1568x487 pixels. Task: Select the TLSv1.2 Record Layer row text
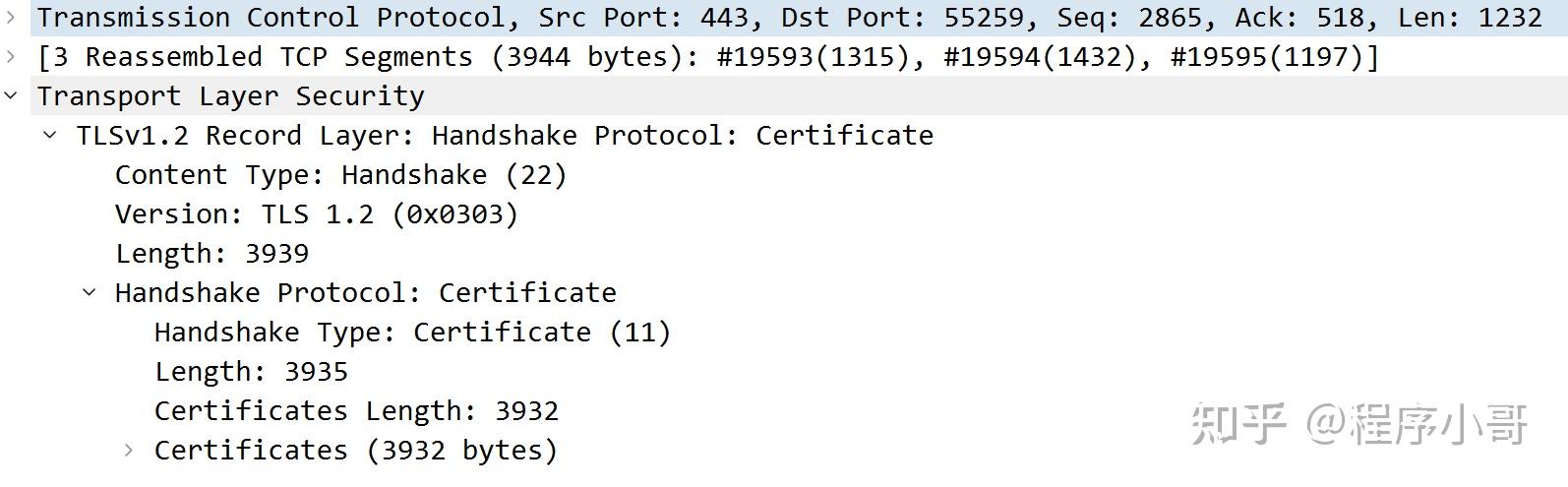pos(505,135)
